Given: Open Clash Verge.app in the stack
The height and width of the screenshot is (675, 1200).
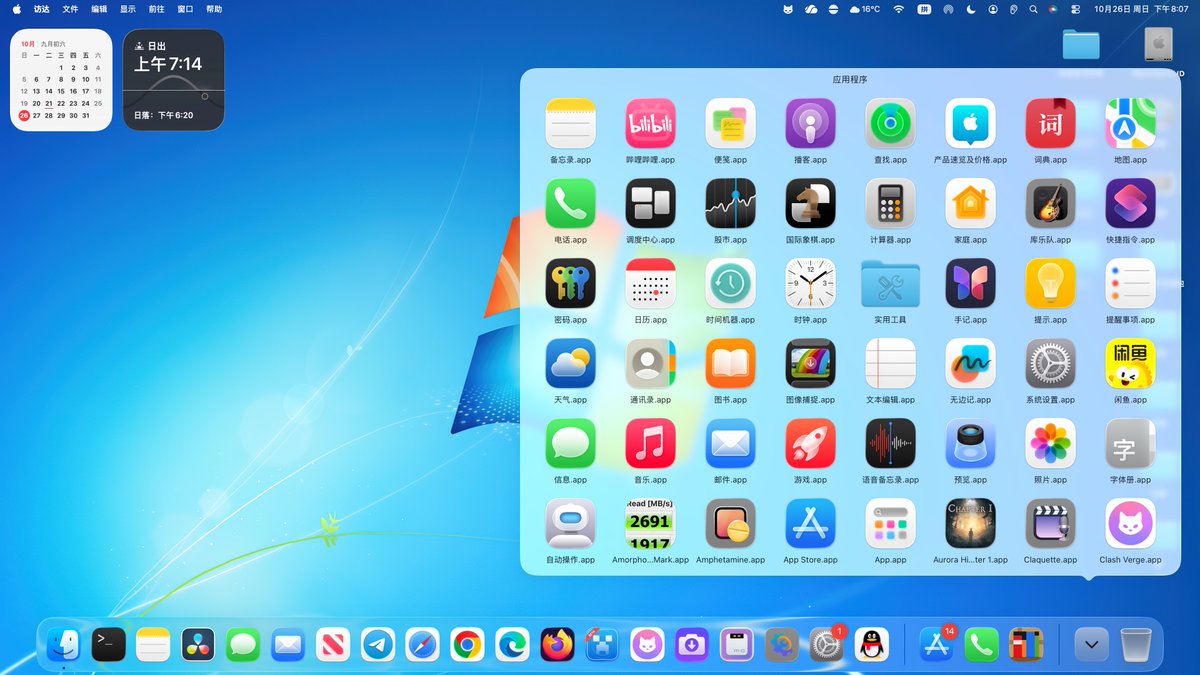Looking at the screenshot, I should 1130,523.
